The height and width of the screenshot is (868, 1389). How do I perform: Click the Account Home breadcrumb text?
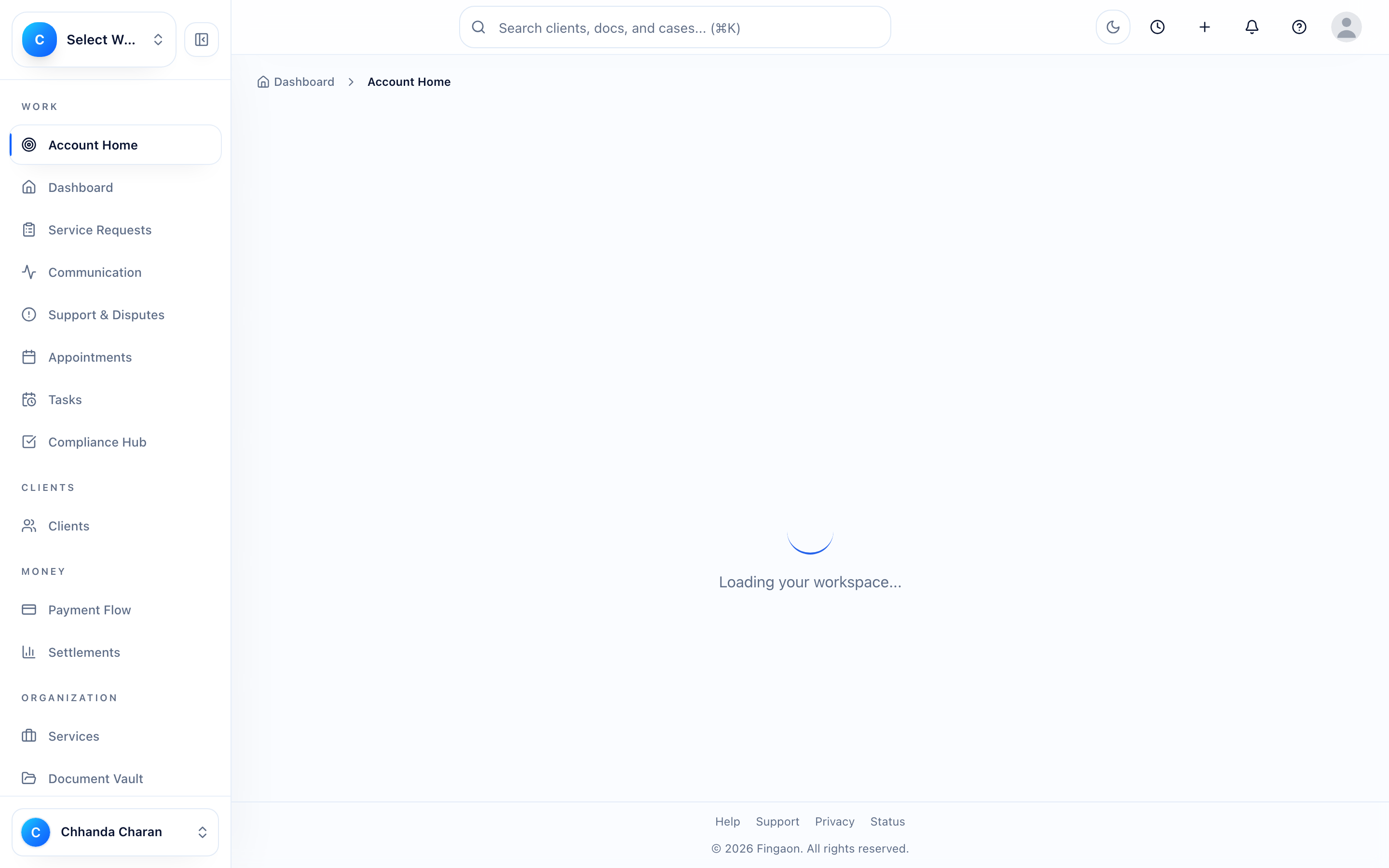pyautogui.click(x=409, y=81)
